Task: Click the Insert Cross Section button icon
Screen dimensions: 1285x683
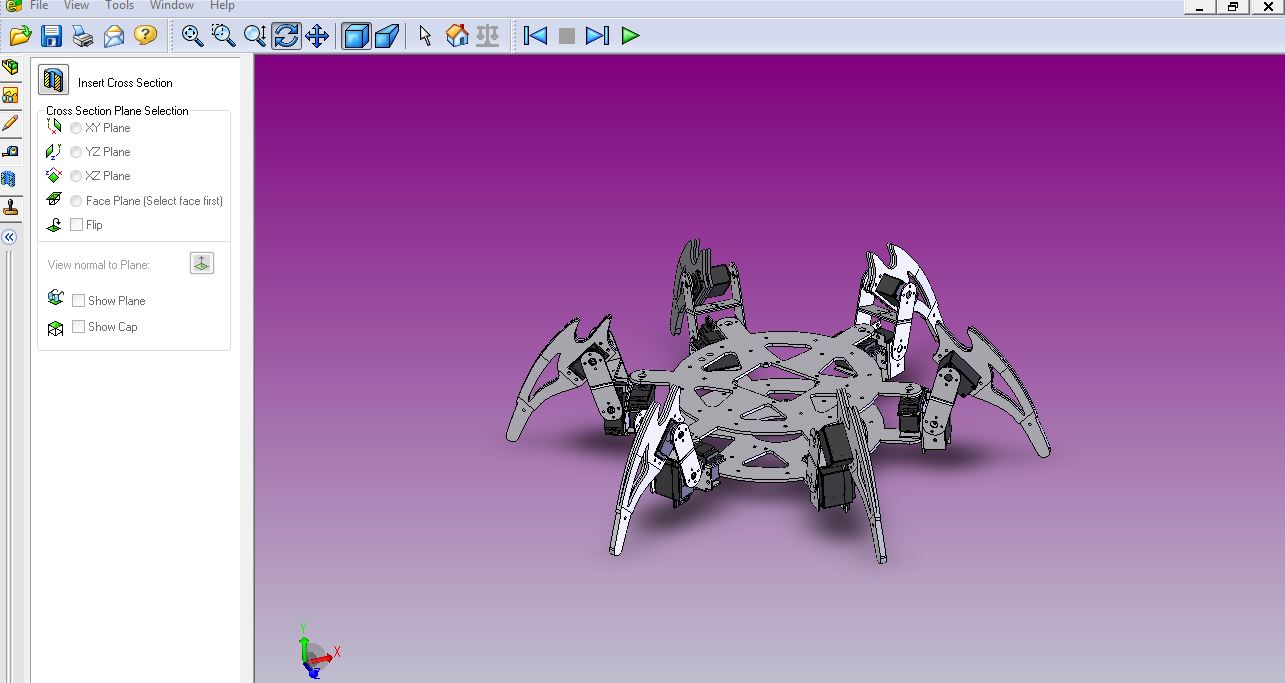Action: coord(54,81)
